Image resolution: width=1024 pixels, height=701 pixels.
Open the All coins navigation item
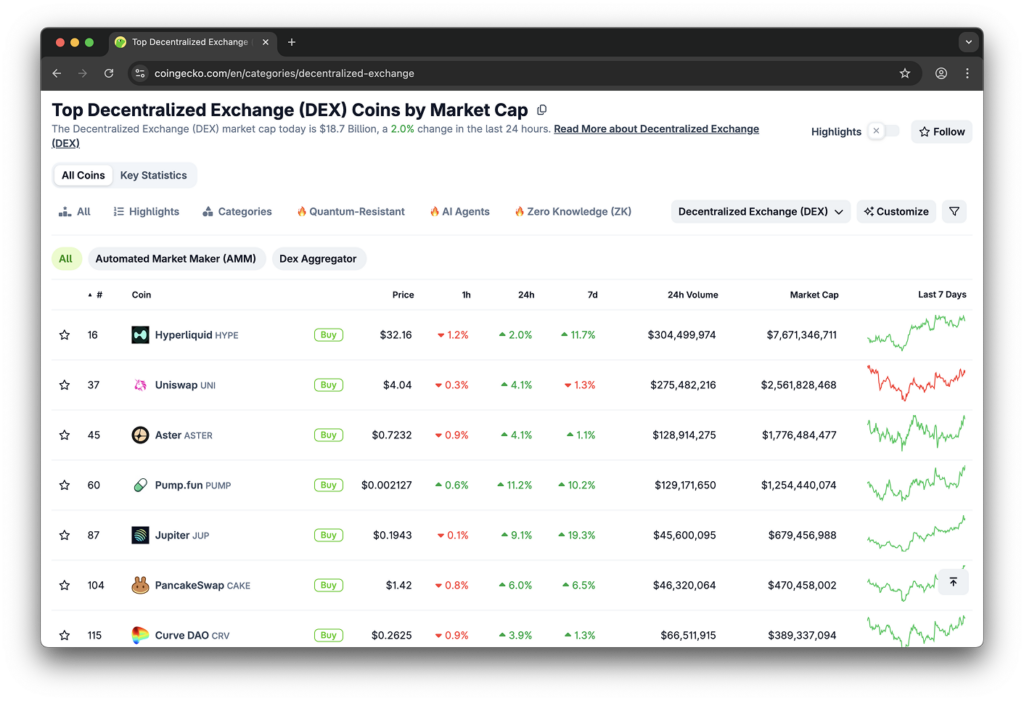point(74,212)
